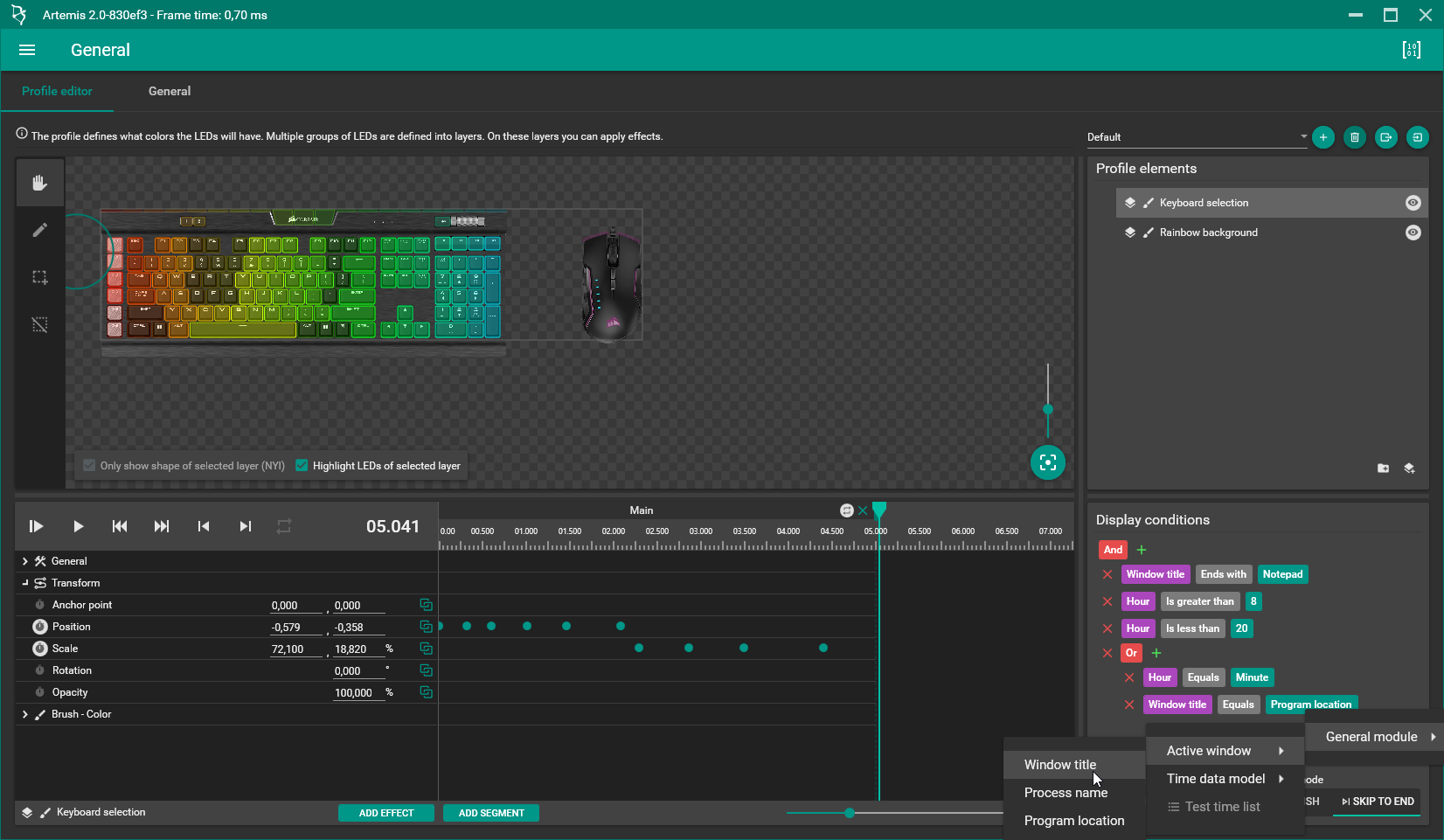The width and height of the screenshot is (1444, 840).
Task: Change the And group operator
Action: [1113, 550]
